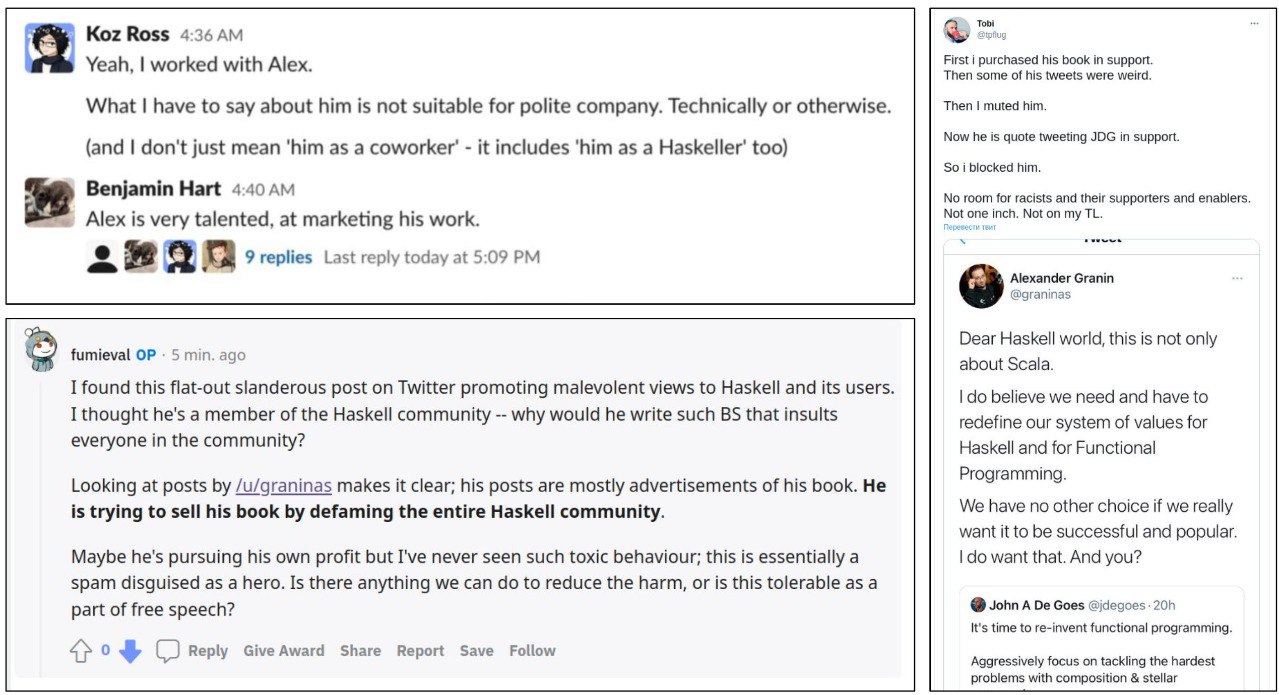Toggle Follow on the Reddit post
The width and height of the screenshot is (1279, 695).
(x=532, y=651)
